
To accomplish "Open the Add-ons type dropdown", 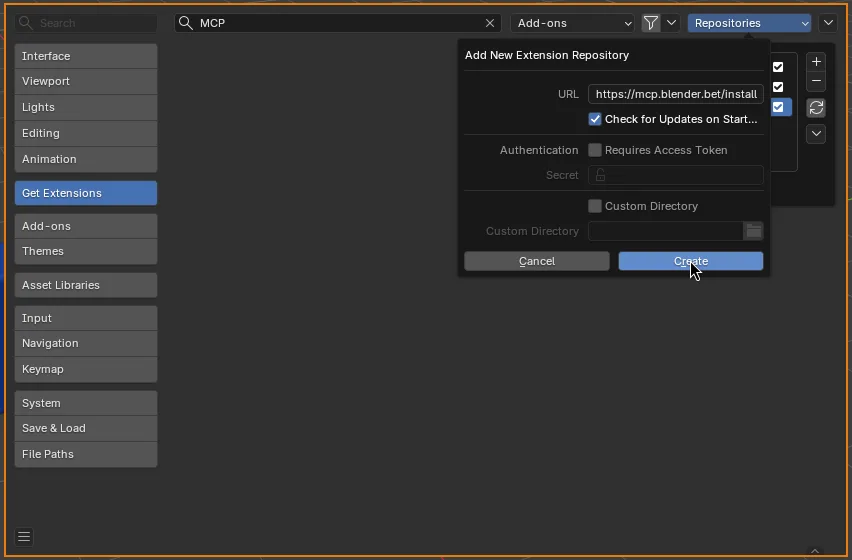I will pyautogui.click(x=573, y=23).
